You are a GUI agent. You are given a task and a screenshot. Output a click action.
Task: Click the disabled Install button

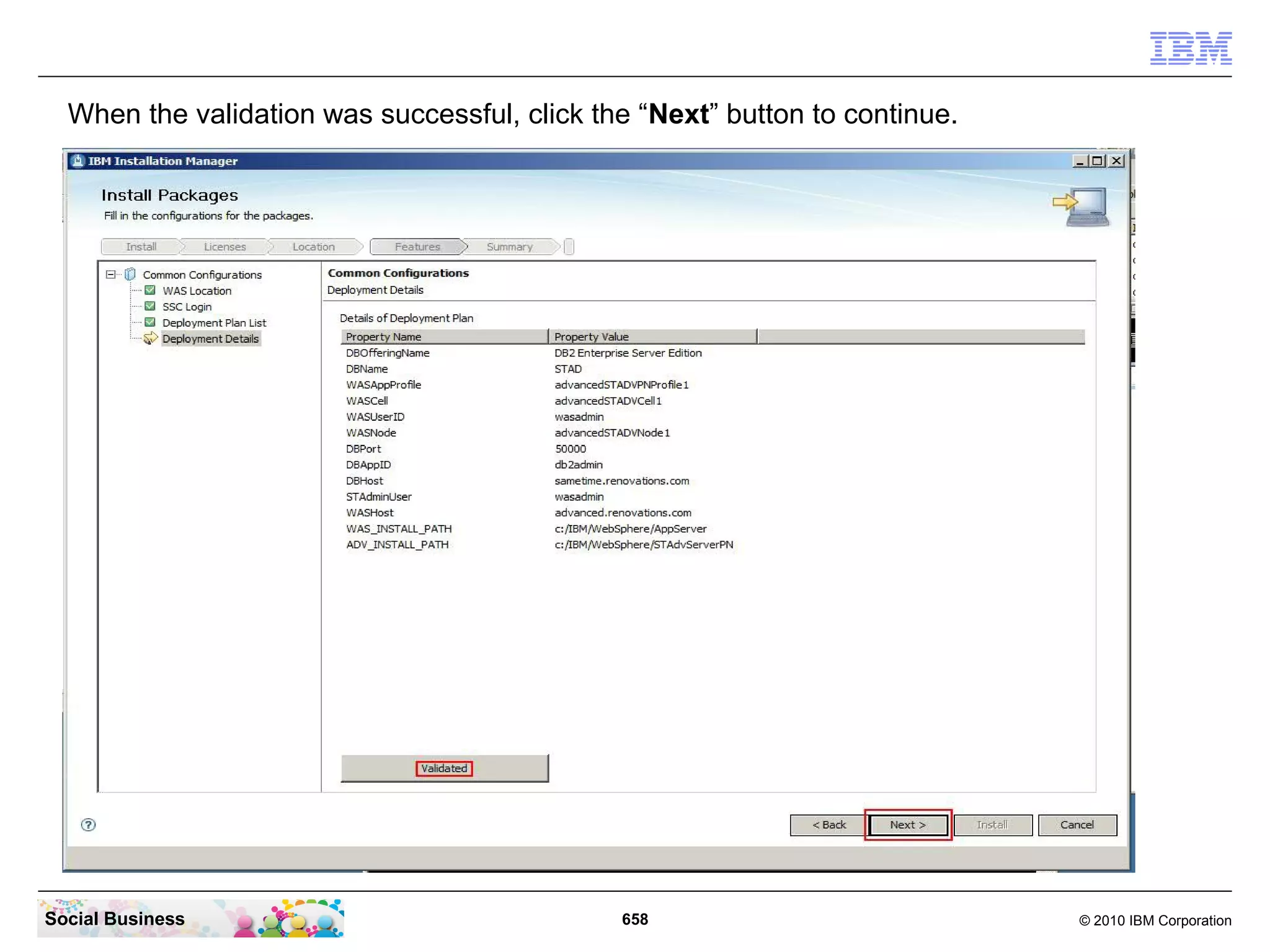tap(992, 825)
